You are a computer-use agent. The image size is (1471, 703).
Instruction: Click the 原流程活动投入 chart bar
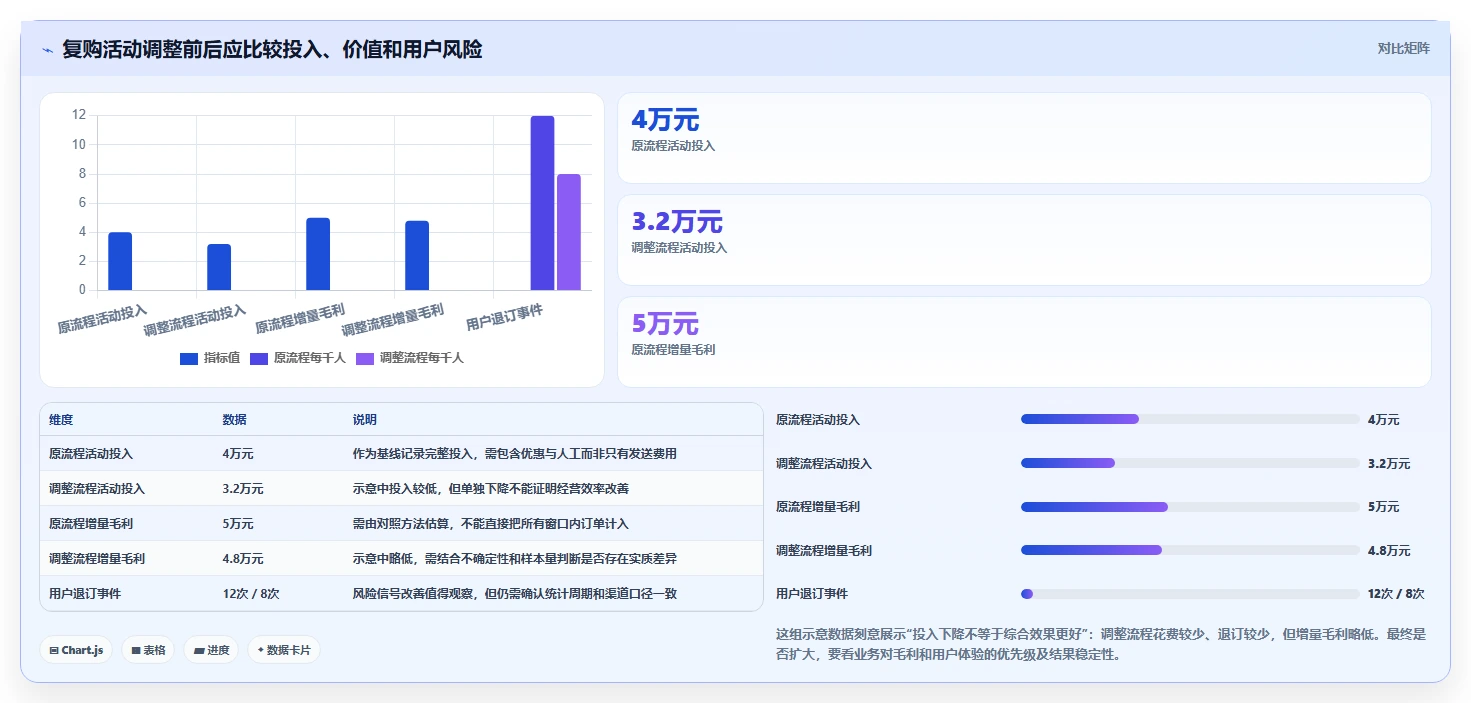[120, 261]
